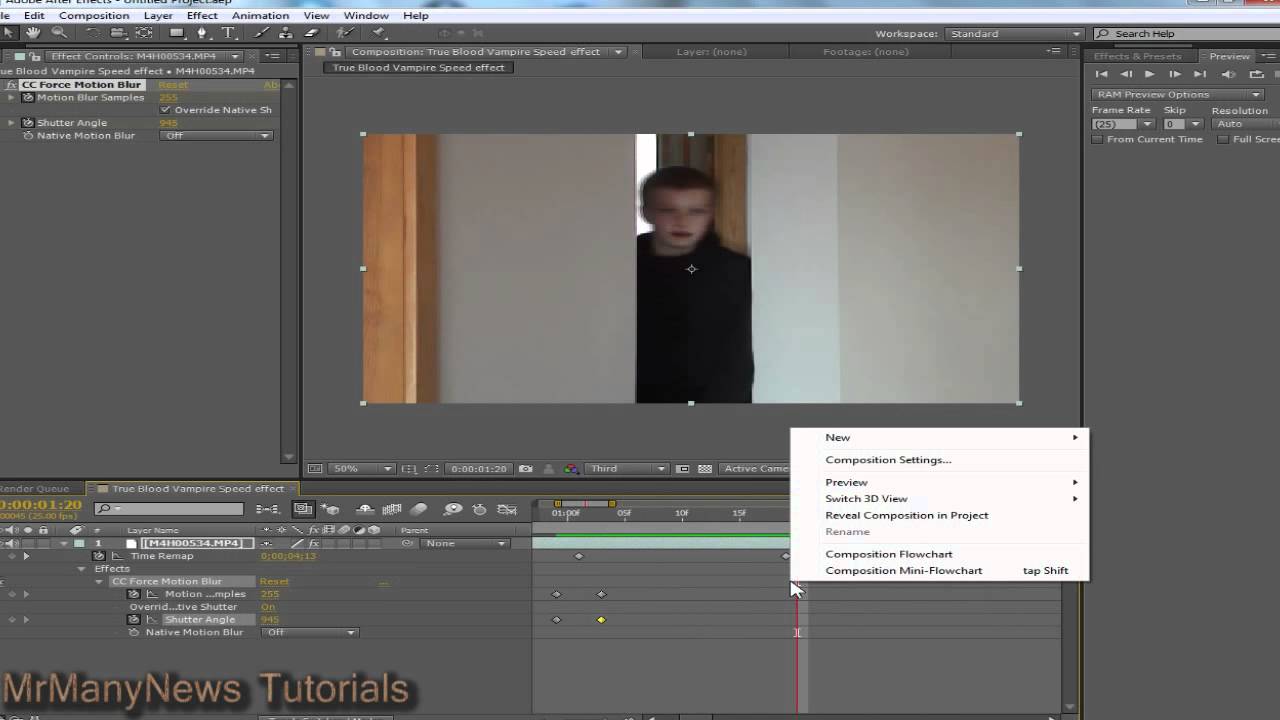Select the Puppet Pin tool
1280x720 pixels.
pyautogui.click(x=379, y=33)
